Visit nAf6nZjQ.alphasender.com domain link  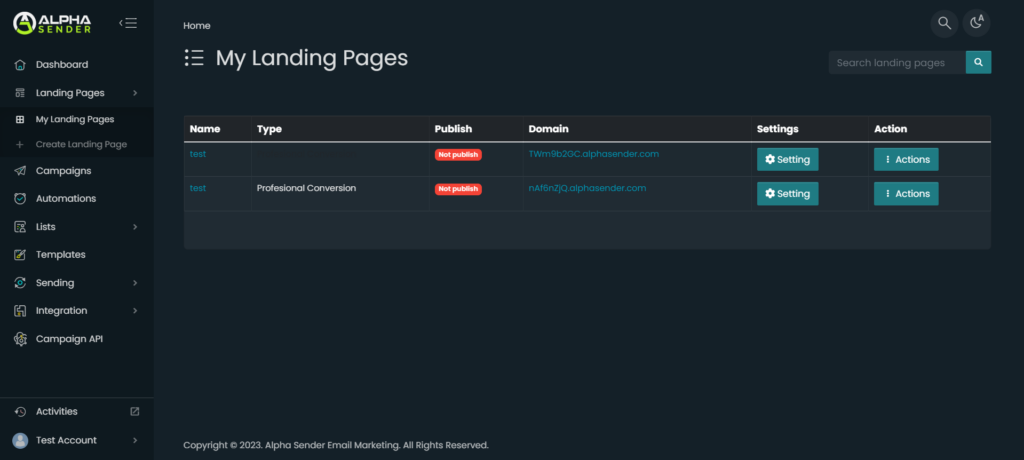(587, 188)
